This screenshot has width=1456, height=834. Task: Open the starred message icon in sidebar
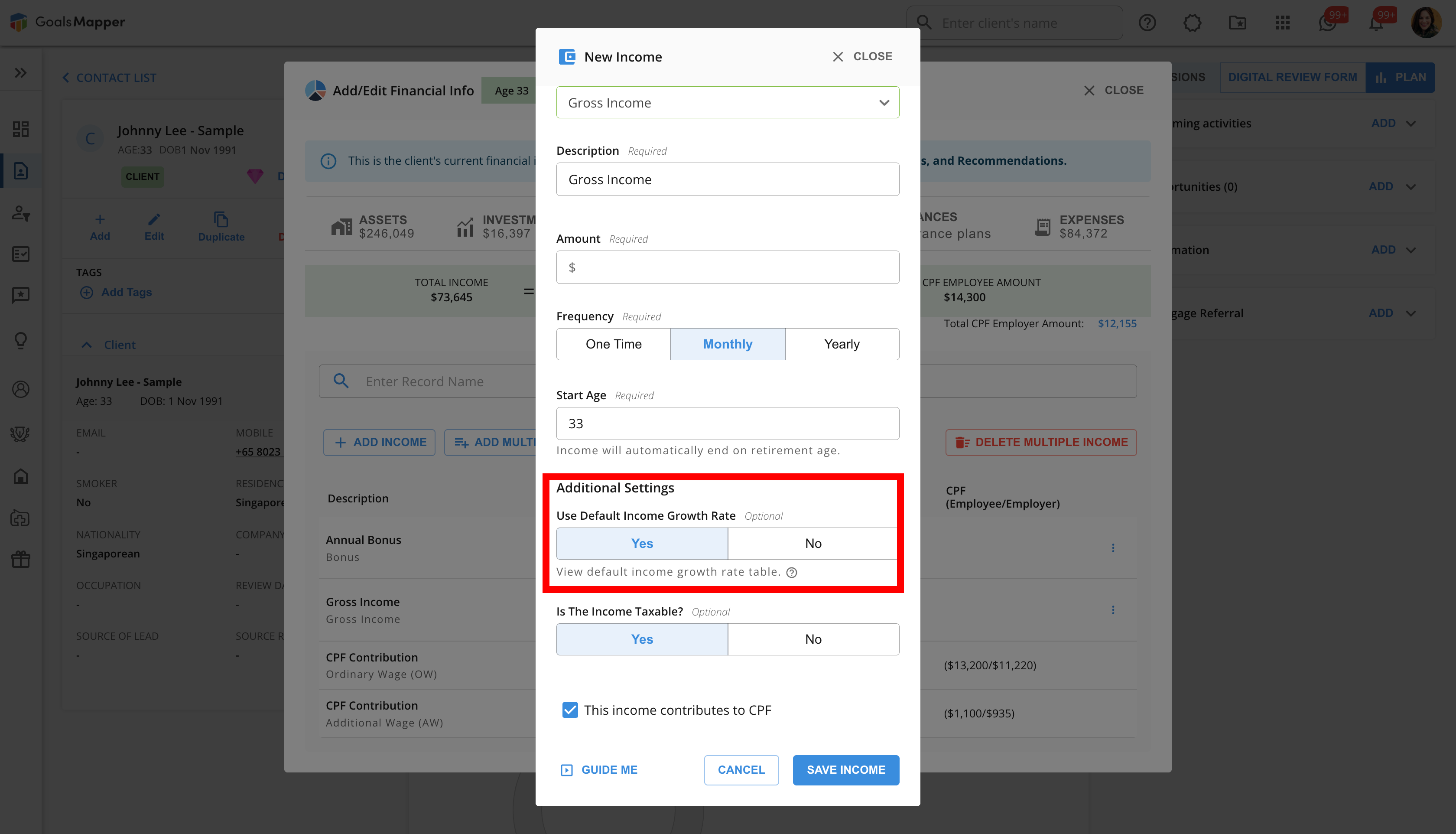tap(21, 295)
